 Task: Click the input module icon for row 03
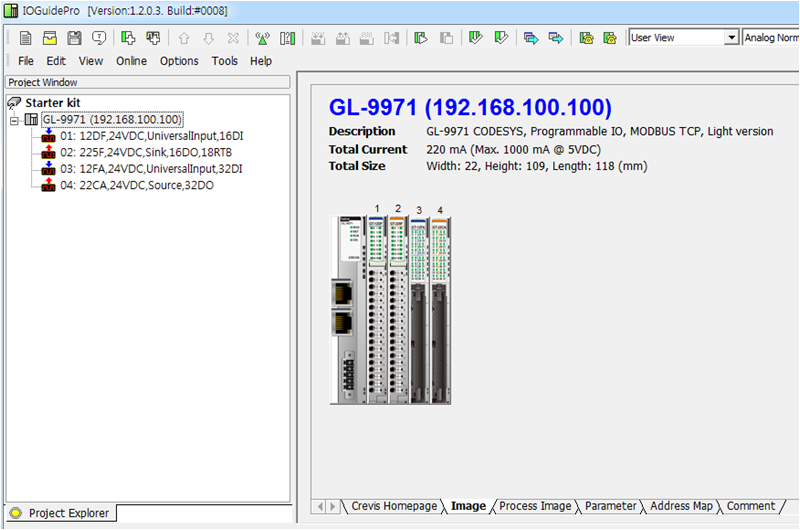point(48,168)
